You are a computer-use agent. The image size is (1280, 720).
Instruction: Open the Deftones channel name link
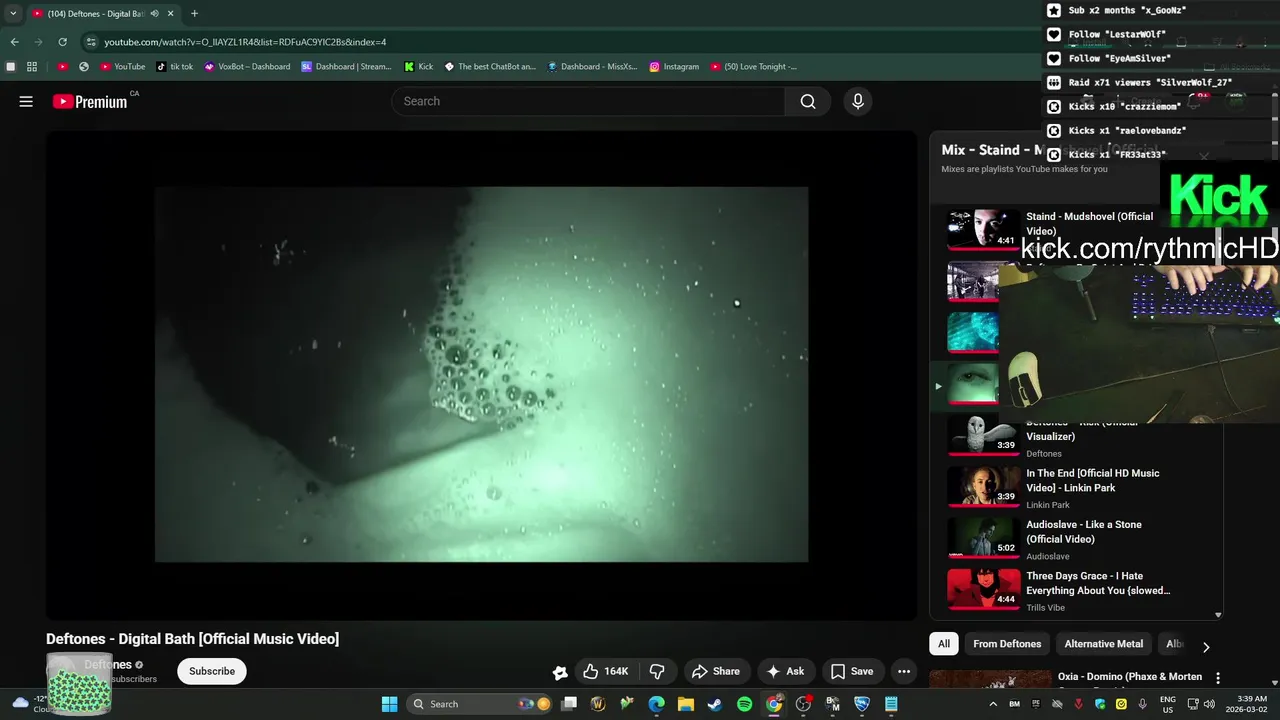[108, 664]
